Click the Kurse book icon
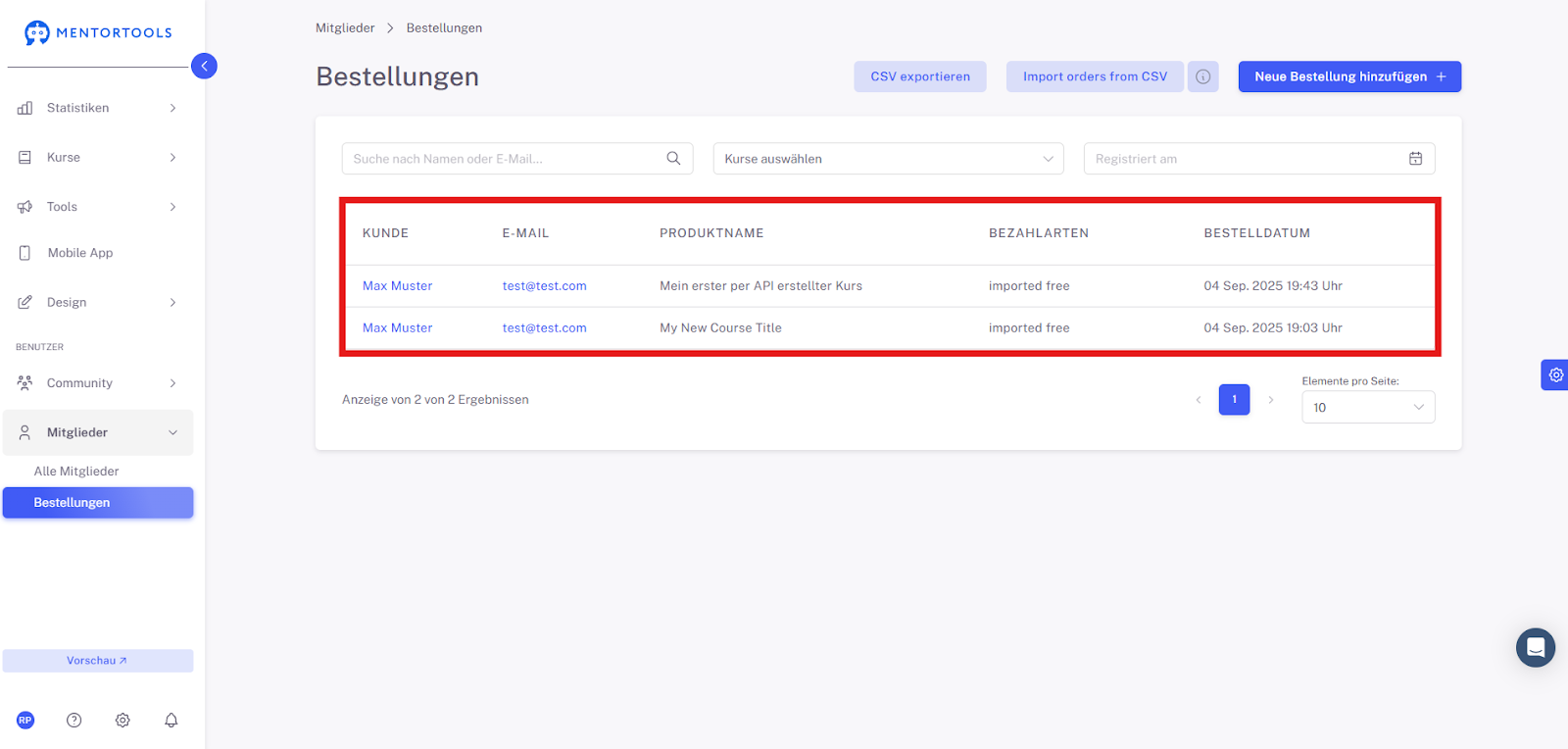1568x749 pixels. (25, 157)
